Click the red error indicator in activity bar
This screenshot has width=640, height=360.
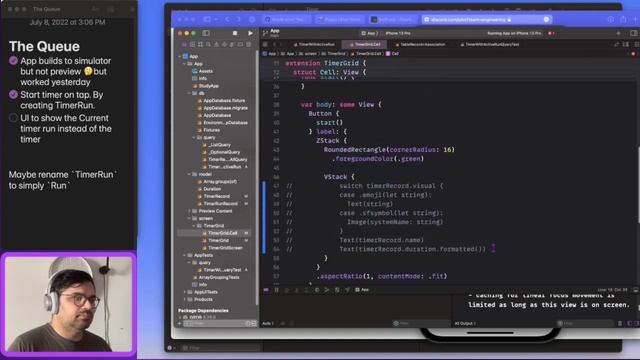pos(551,33)
